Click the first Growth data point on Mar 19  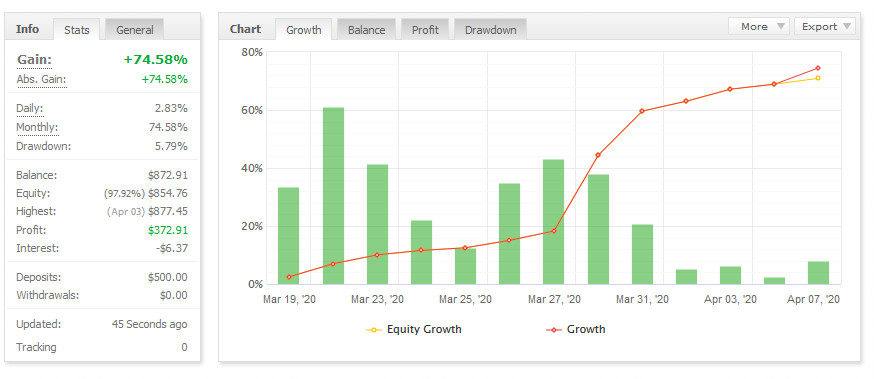(x=289, y=277)
